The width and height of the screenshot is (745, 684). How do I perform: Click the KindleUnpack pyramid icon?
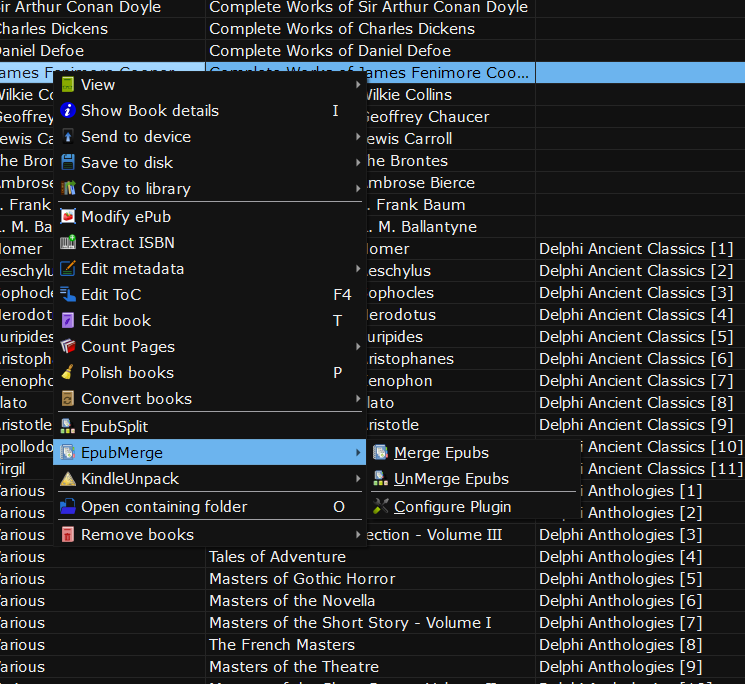68,479
